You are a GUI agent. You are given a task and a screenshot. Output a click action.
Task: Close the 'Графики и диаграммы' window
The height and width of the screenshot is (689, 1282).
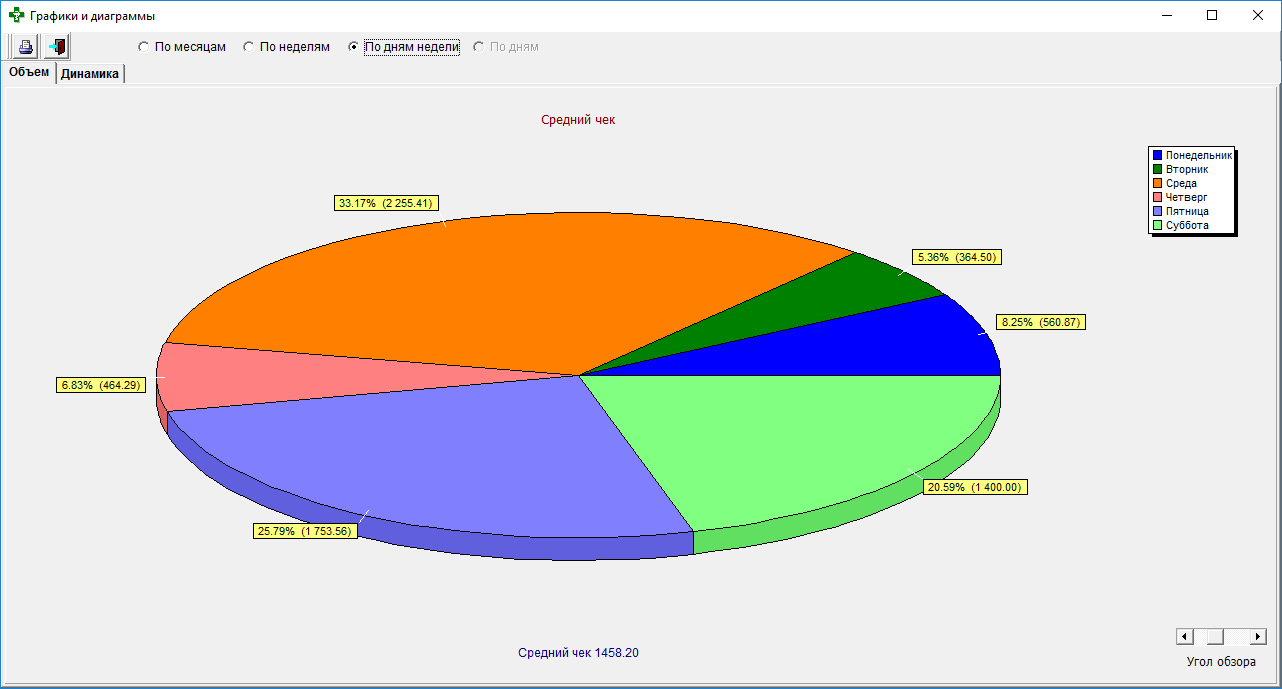1258,16
